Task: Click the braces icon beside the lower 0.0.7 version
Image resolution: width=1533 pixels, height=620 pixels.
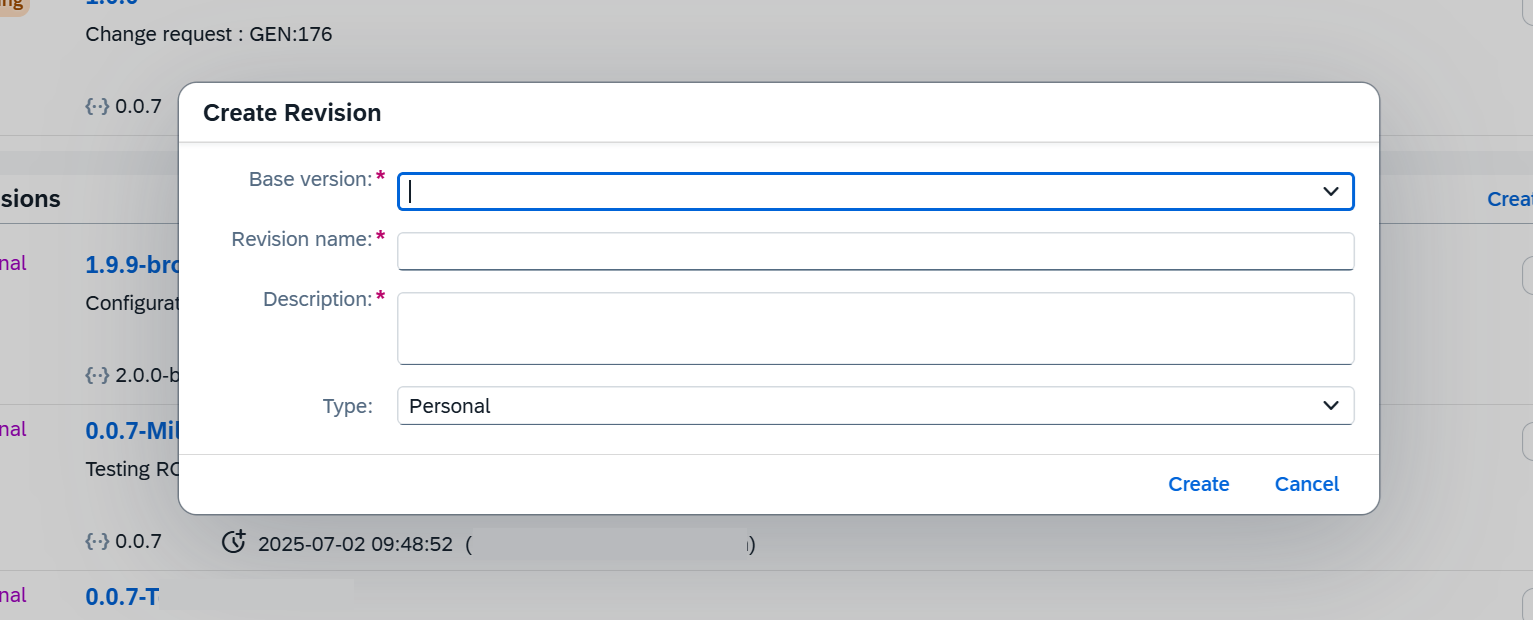Action: [97, 541]
